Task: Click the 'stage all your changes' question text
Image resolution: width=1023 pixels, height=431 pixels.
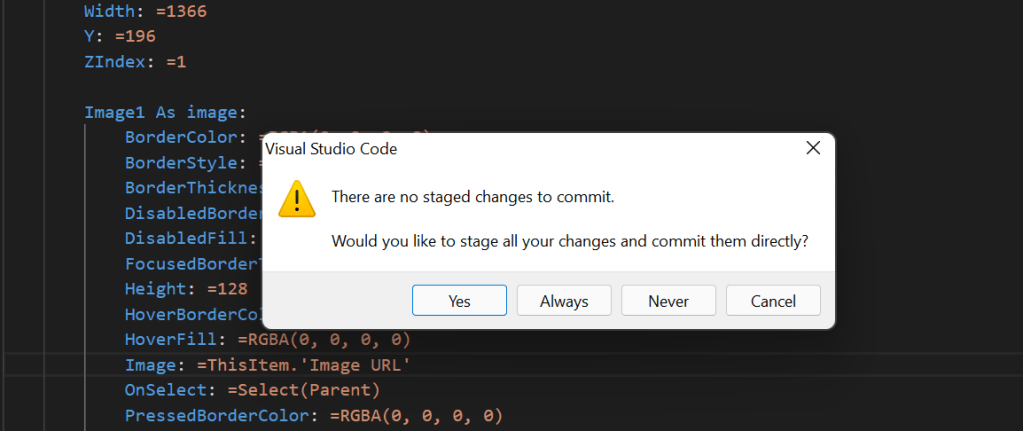Action: click(569, 241)
